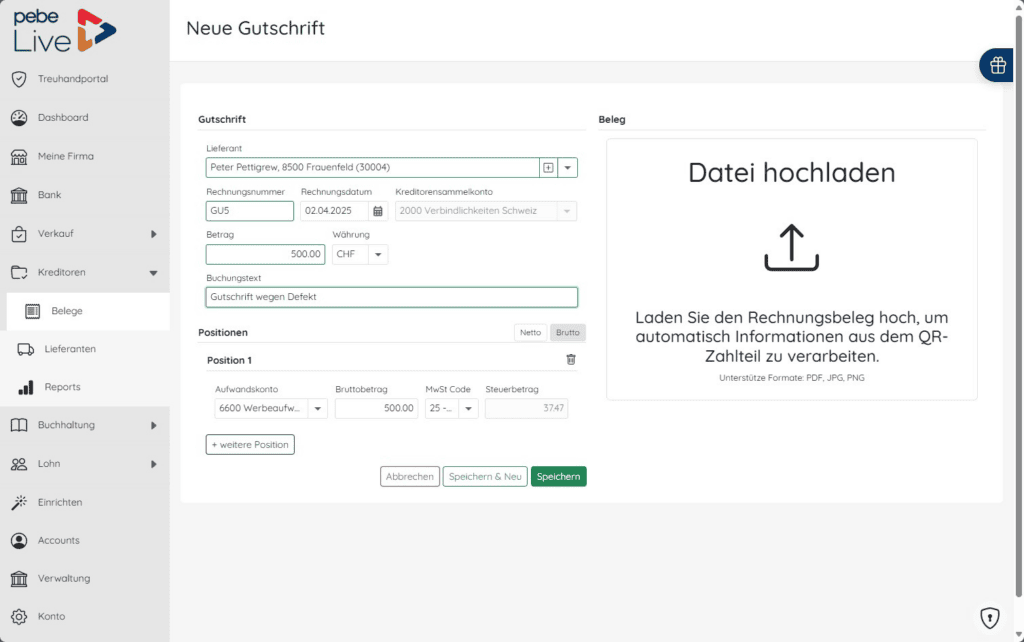
Task: Click the Verwaltung building icon
Action: click(19, 579)
